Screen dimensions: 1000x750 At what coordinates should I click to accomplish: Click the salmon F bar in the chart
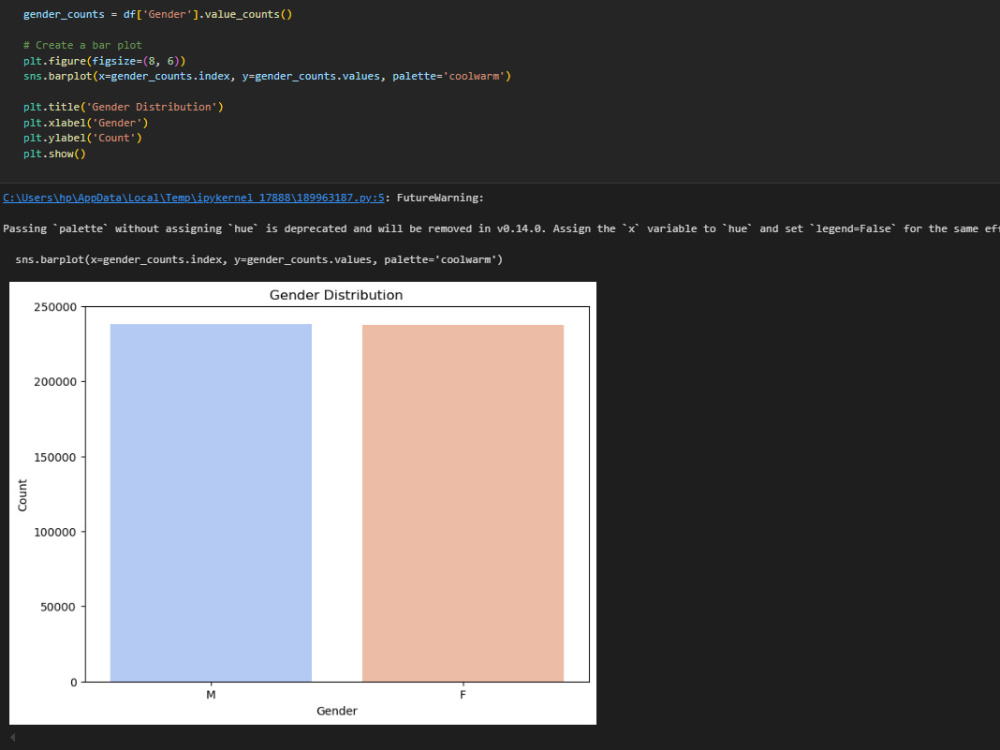(x=463, y=503)
